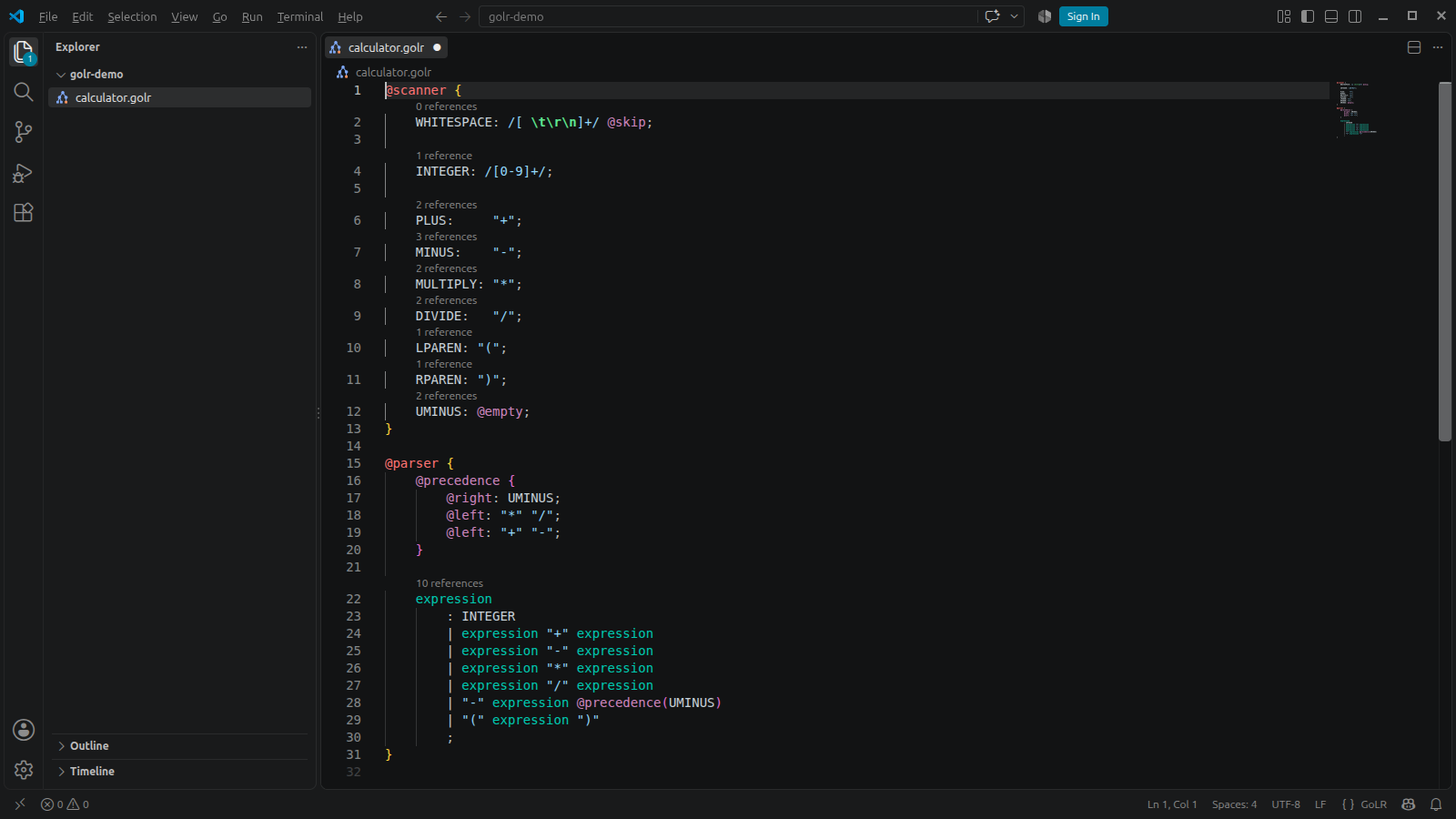Click the 10 references code lens

pyautogui.click(x=450, y=583)
